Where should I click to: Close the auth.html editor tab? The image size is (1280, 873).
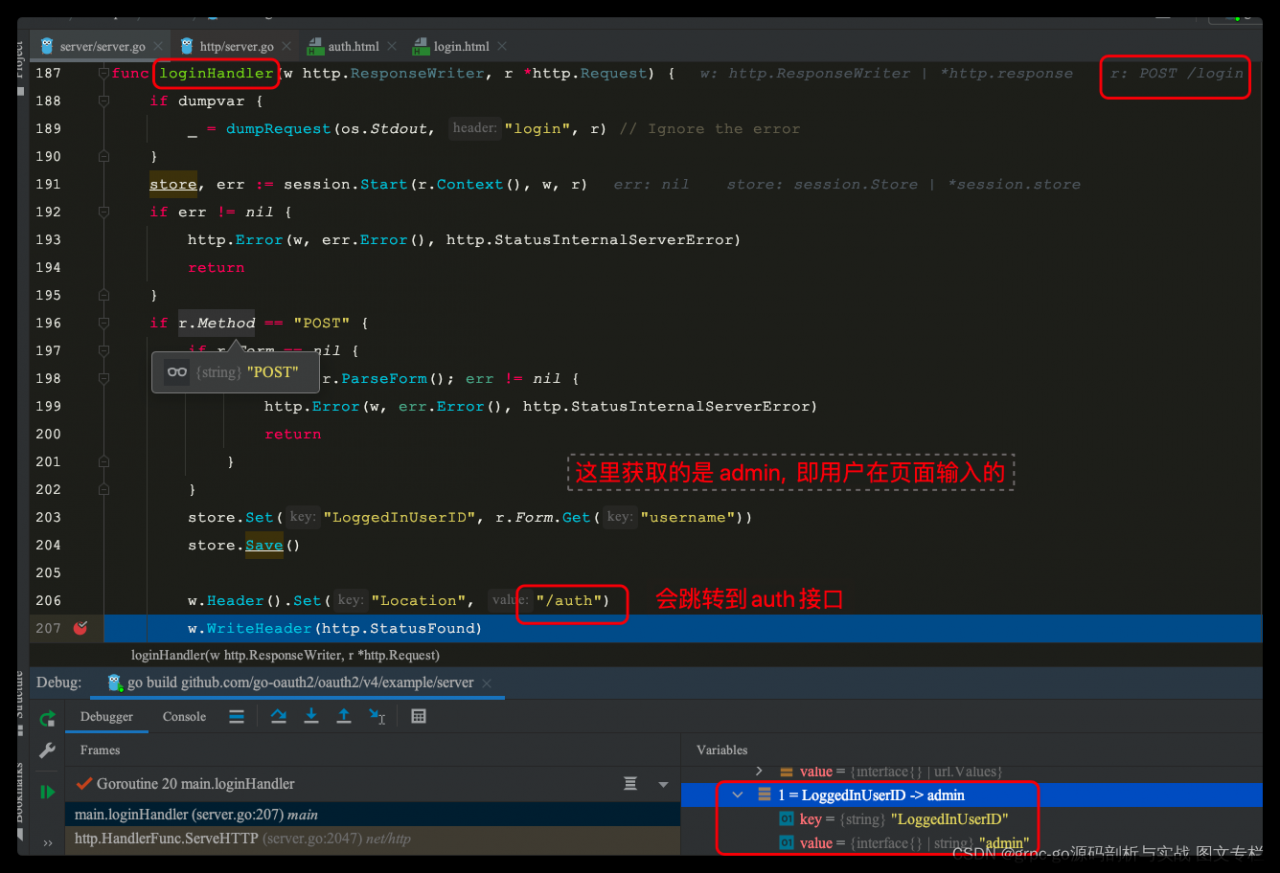[392, 46]
